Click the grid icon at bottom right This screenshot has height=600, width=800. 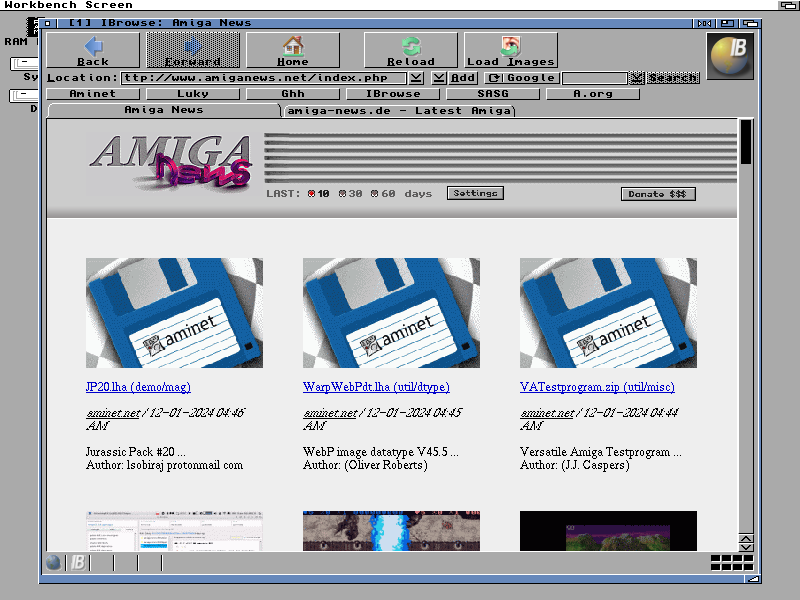click(731, 563)
